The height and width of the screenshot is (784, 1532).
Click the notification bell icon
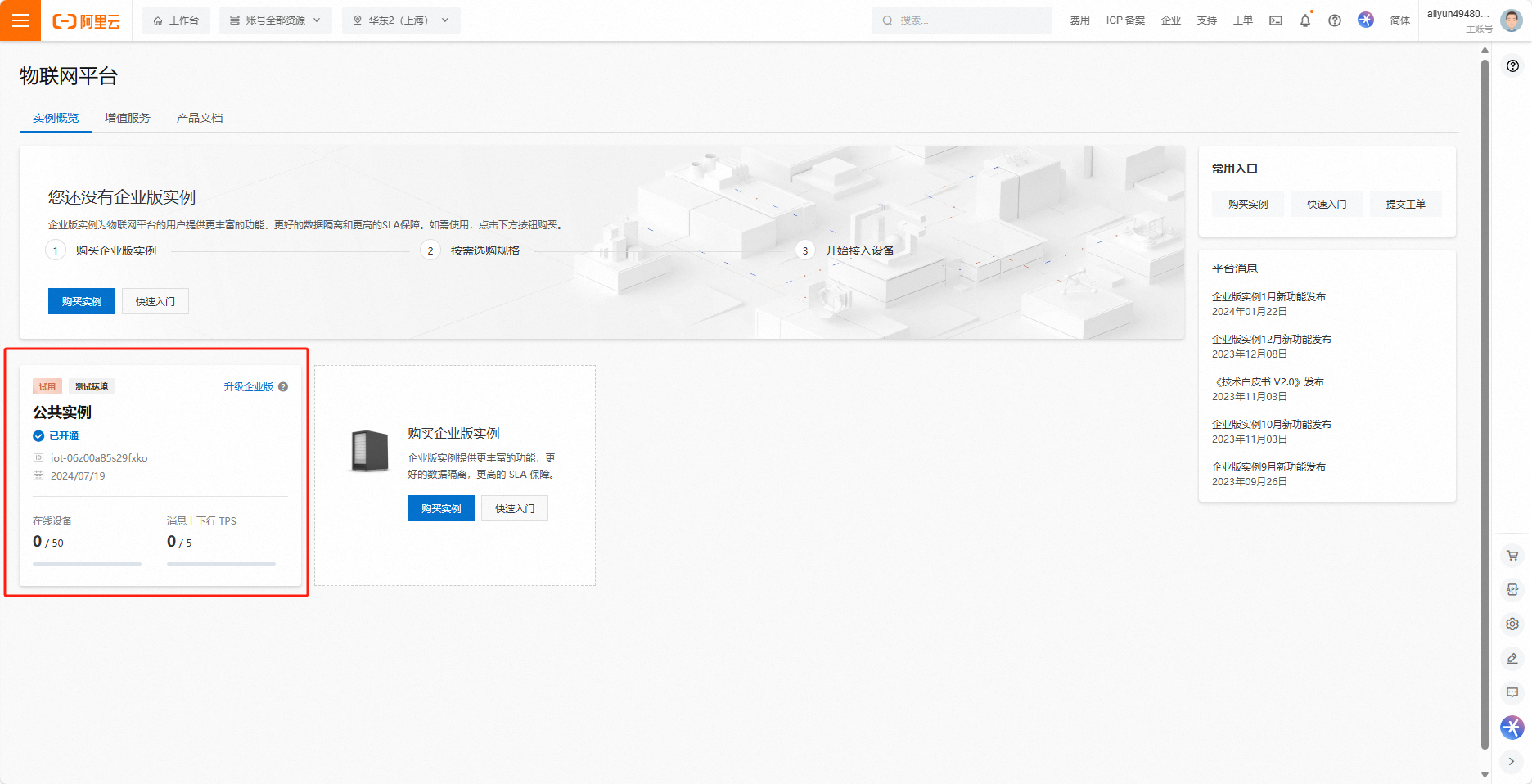click(x=1304, y=20)
